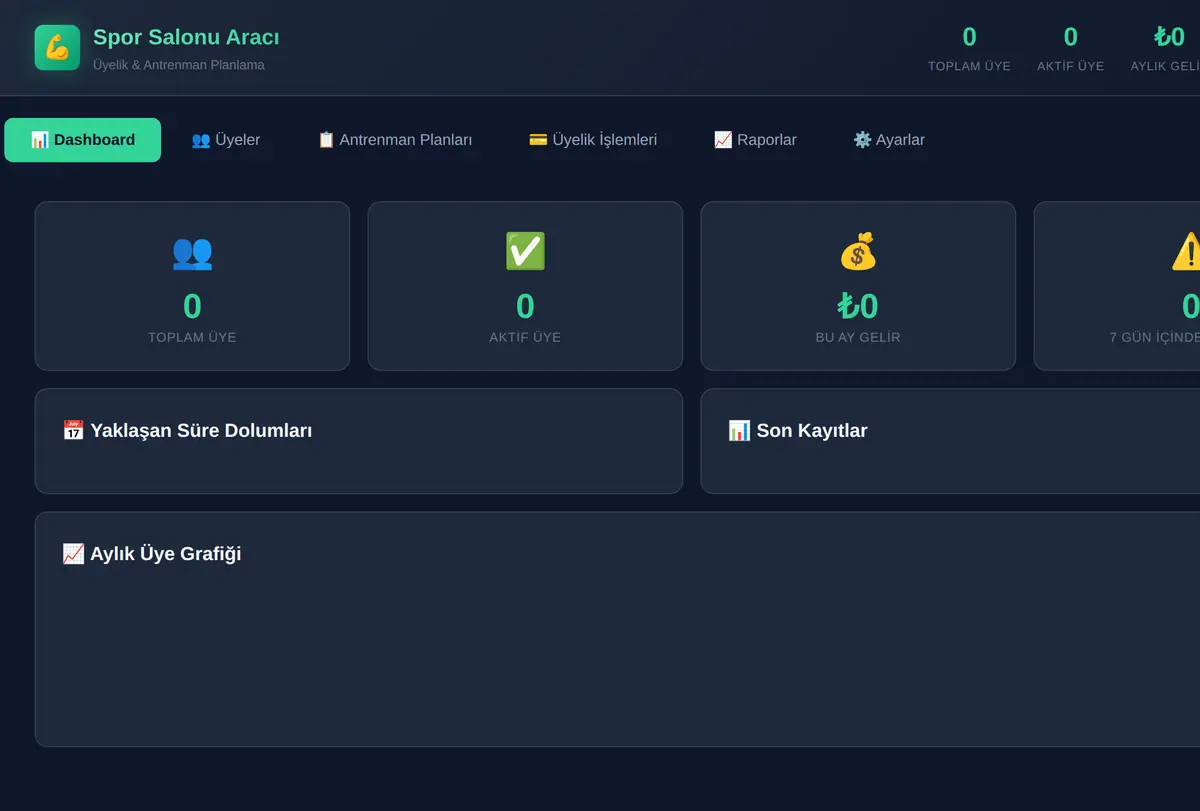Open the Raporlar tab
Image resolution: width=1200 pixels, height=811 pixels.
755,140
